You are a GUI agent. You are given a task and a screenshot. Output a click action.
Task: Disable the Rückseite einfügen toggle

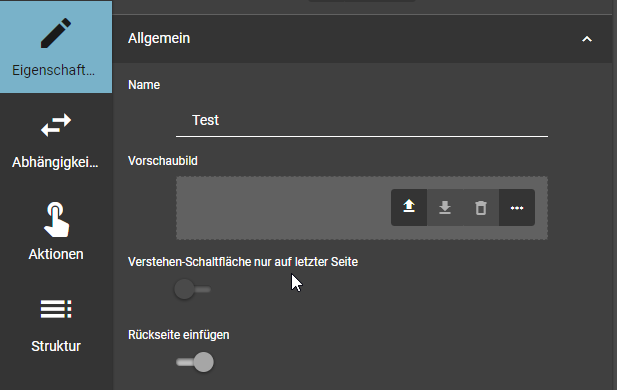[195, 362]
